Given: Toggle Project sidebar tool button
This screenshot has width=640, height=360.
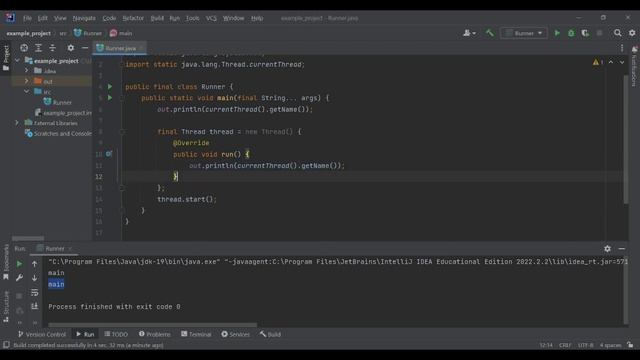Looking at the screenshot, I should pos(6,58).
